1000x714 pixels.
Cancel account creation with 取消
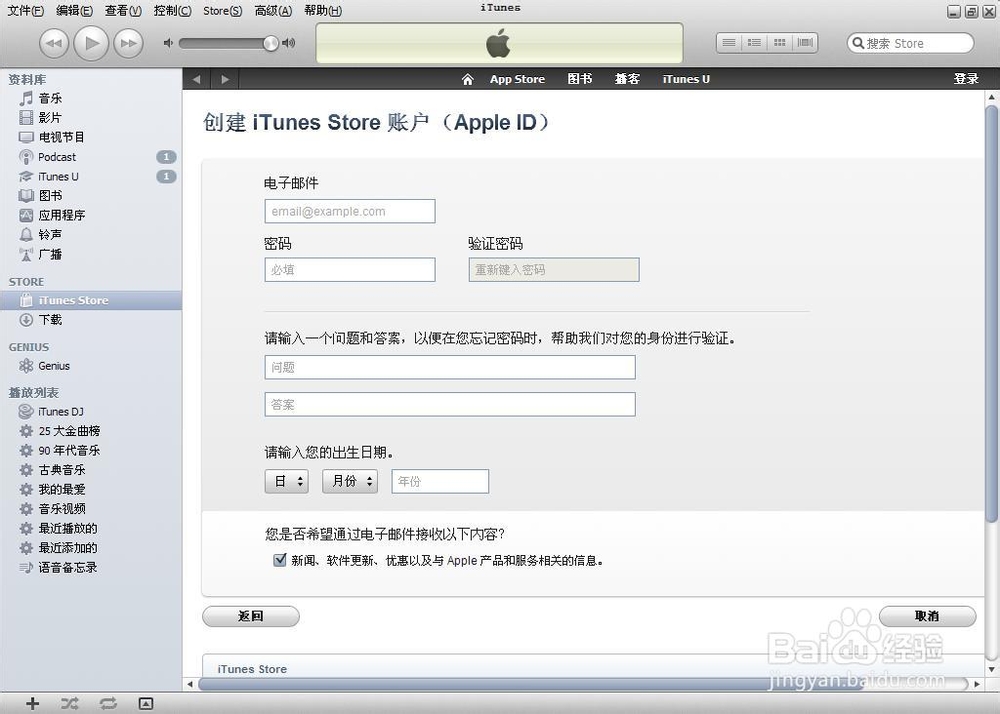pos(927,616)
